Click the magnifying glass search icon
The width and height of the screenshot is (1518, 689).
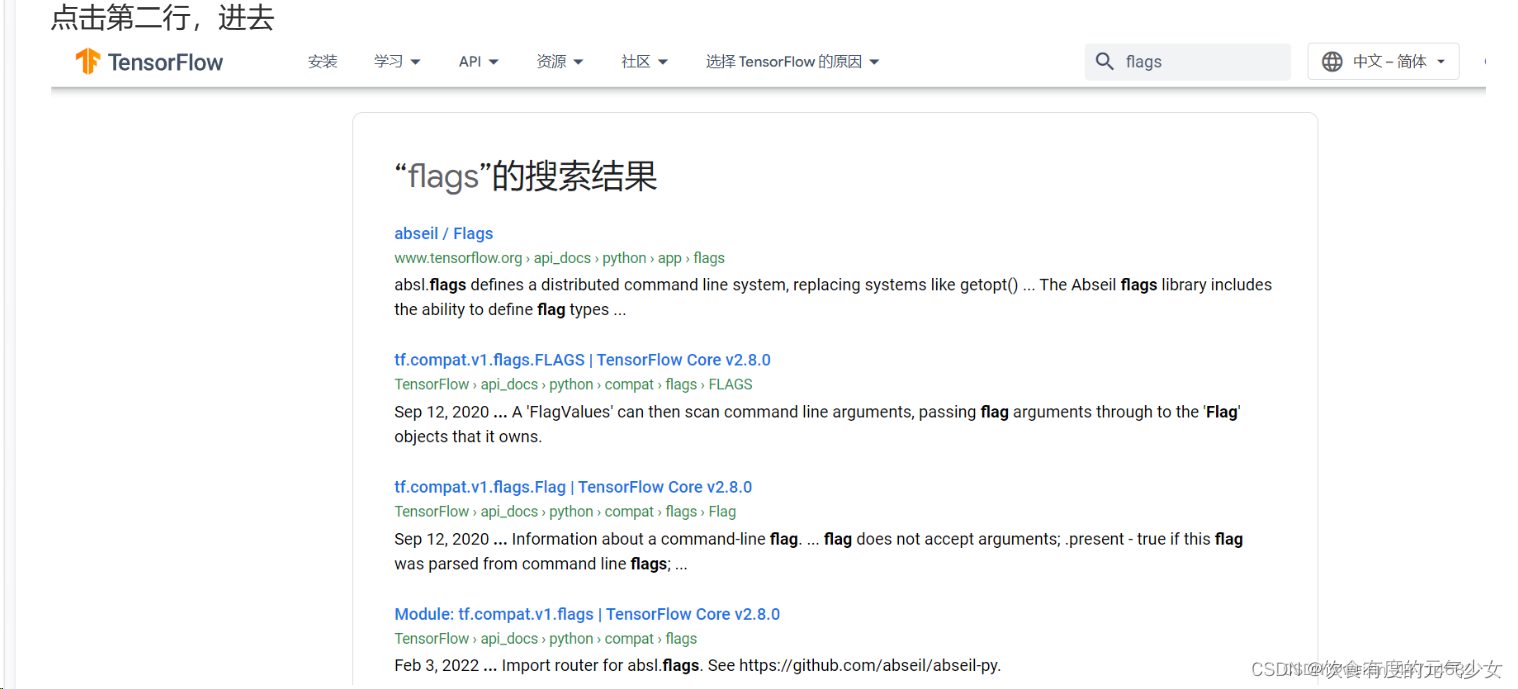[1104, 61]
